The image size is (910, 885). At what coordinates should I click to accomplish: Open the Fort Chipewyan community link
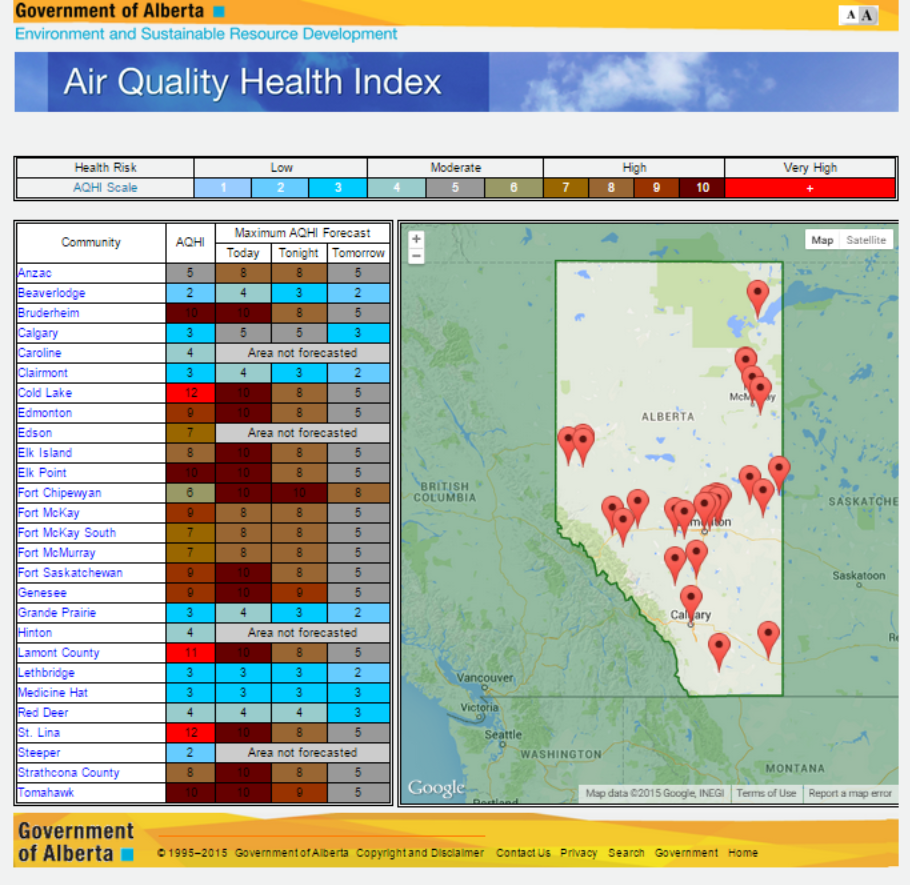tap(59, 493)
